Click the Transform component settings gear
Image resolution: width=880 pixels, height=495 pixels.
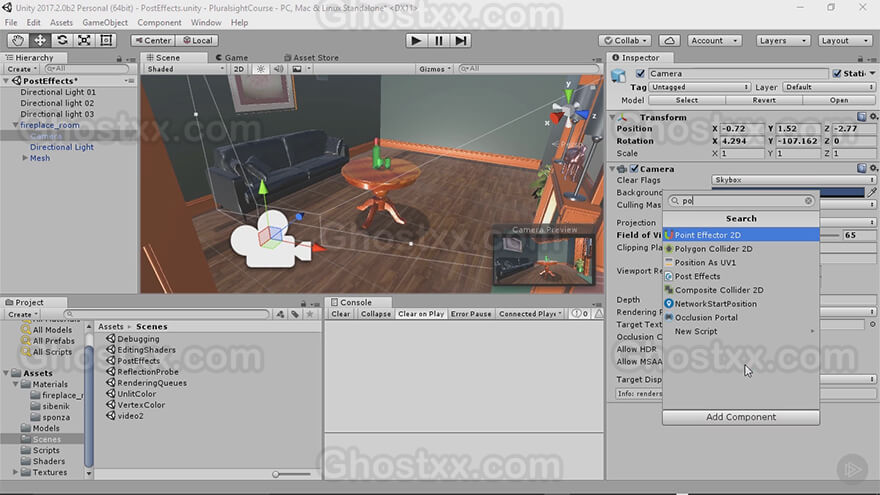[873, 117]
